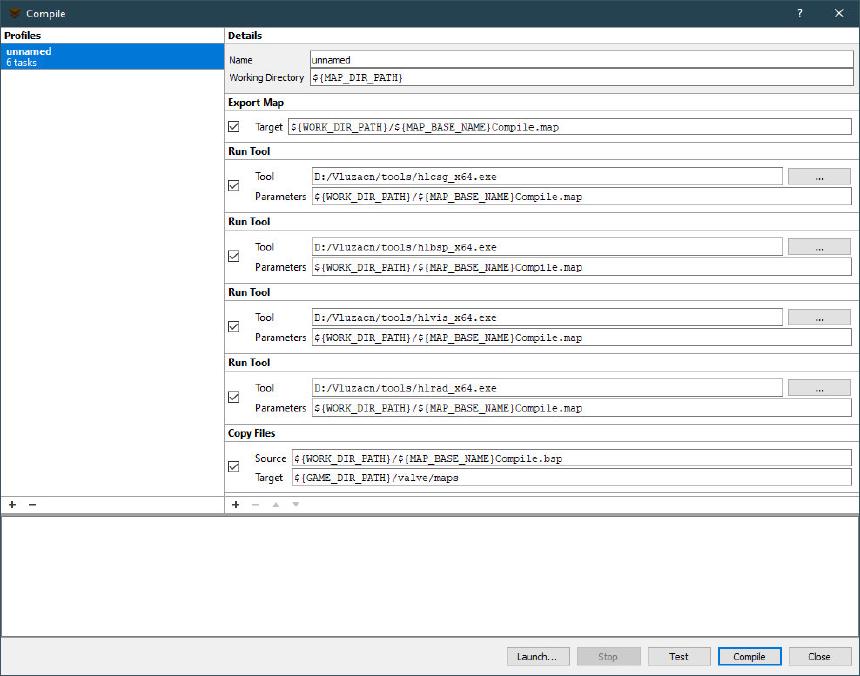Browse for hlcsg_x64.exe tool path

click(819, 177)
